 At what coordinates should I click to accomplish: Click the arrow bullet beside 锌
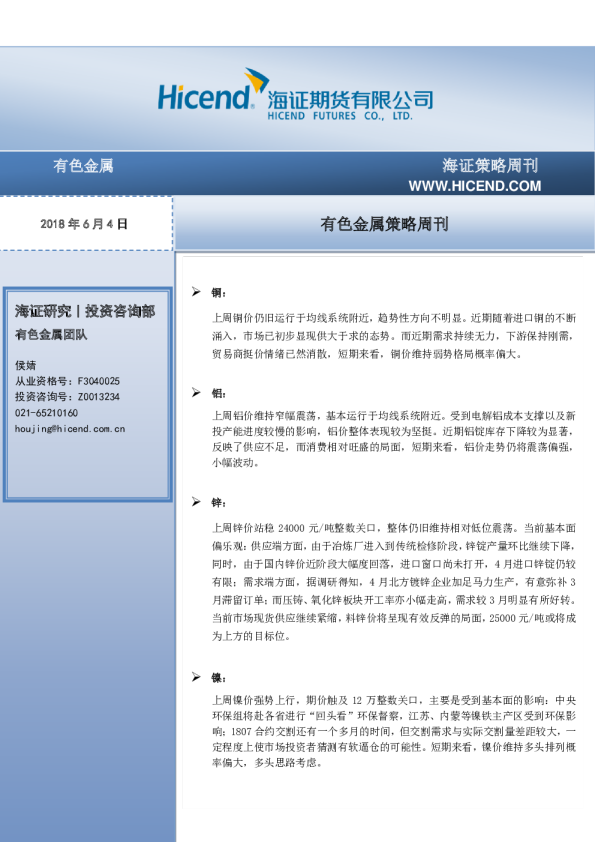point(197,502)
